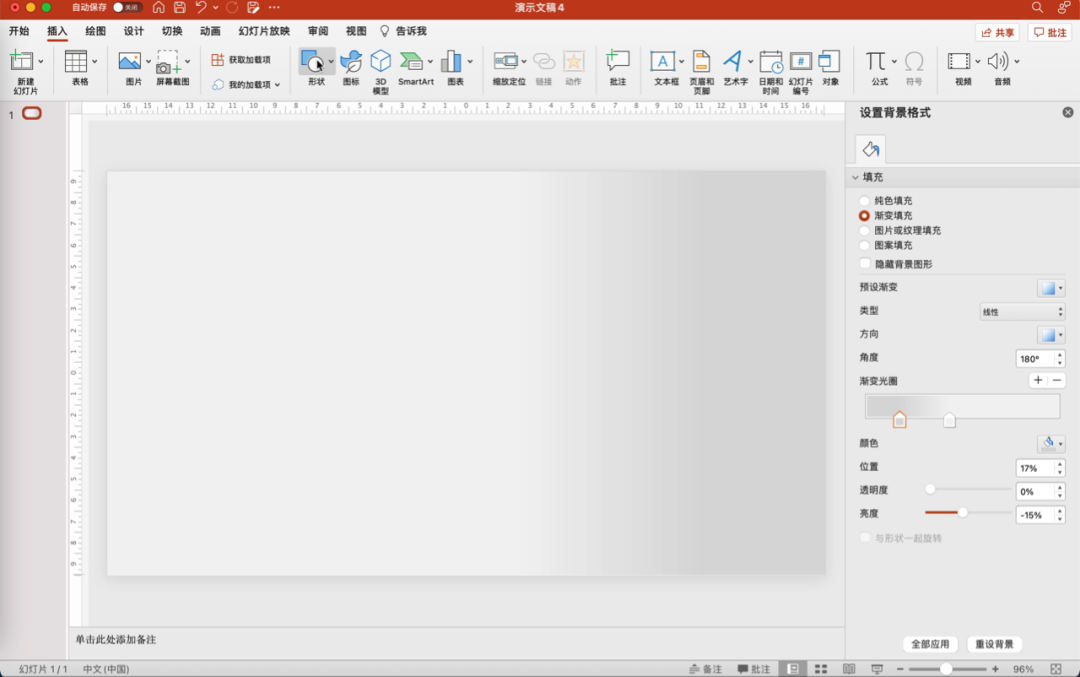
Task: Click the Screenshot (屏幕截图) icon
Action: 167,61
